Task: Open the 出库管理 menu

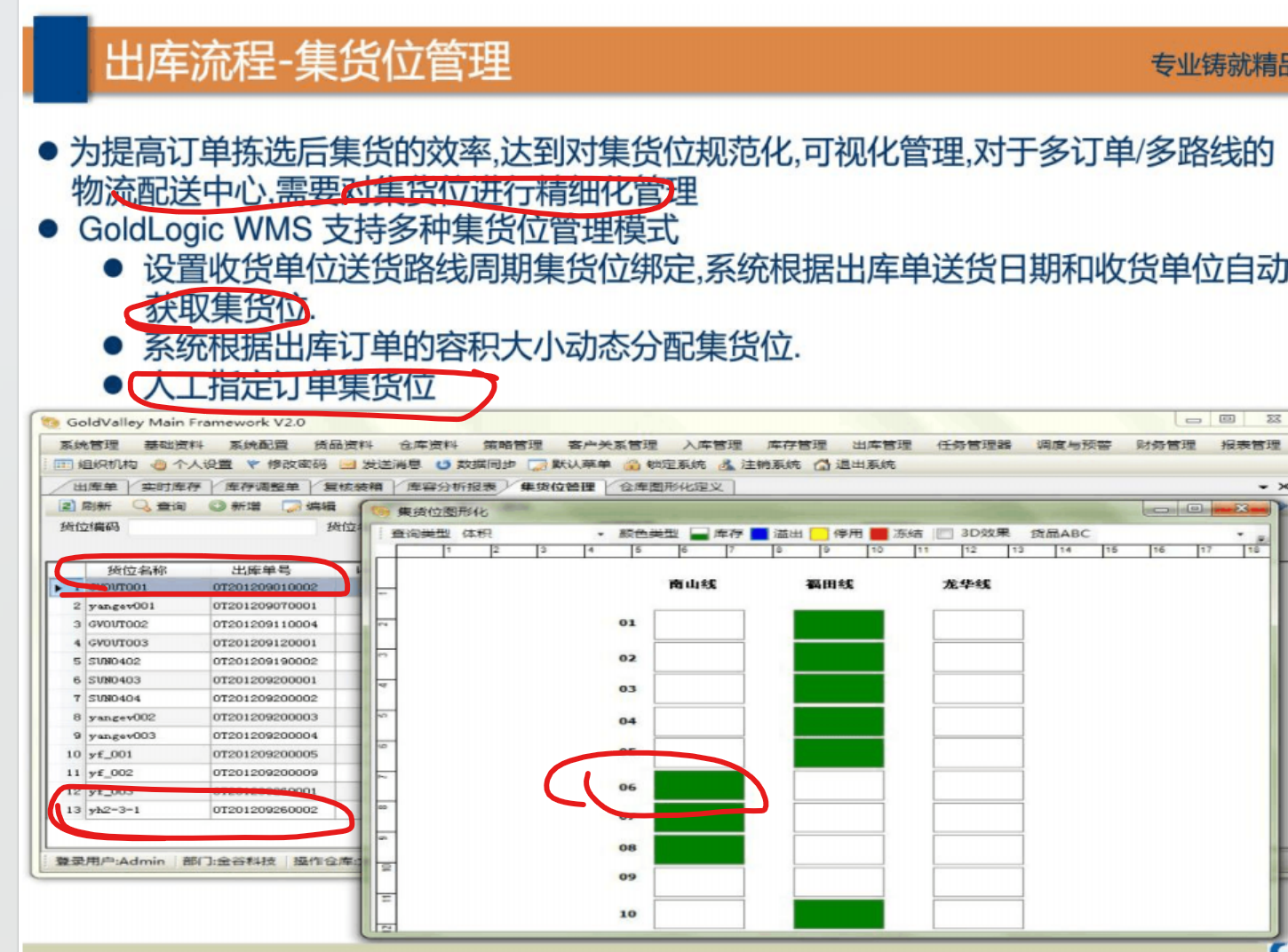Action: tap(882, 444)
